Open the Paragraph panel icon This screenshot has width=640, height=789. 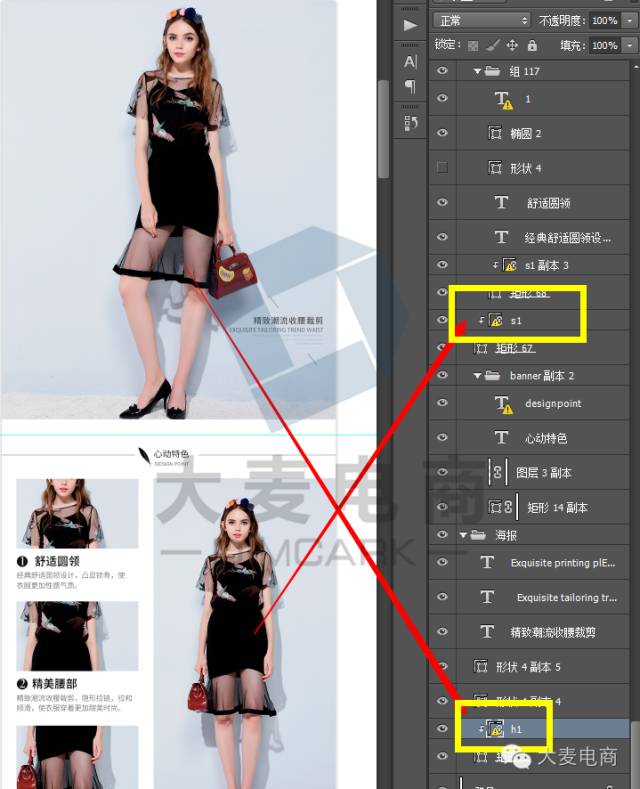tap(410, 87)
